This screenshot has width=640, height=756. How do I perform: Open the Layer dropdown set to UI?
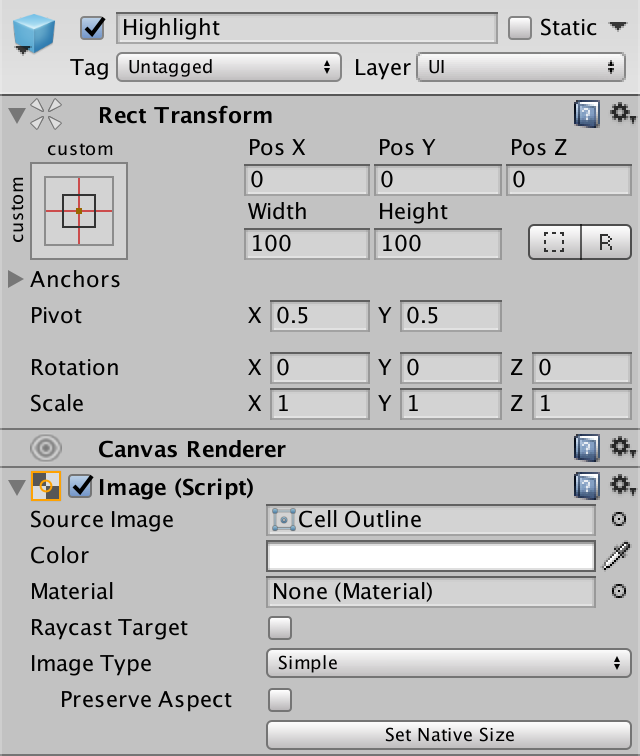(520, 68)
